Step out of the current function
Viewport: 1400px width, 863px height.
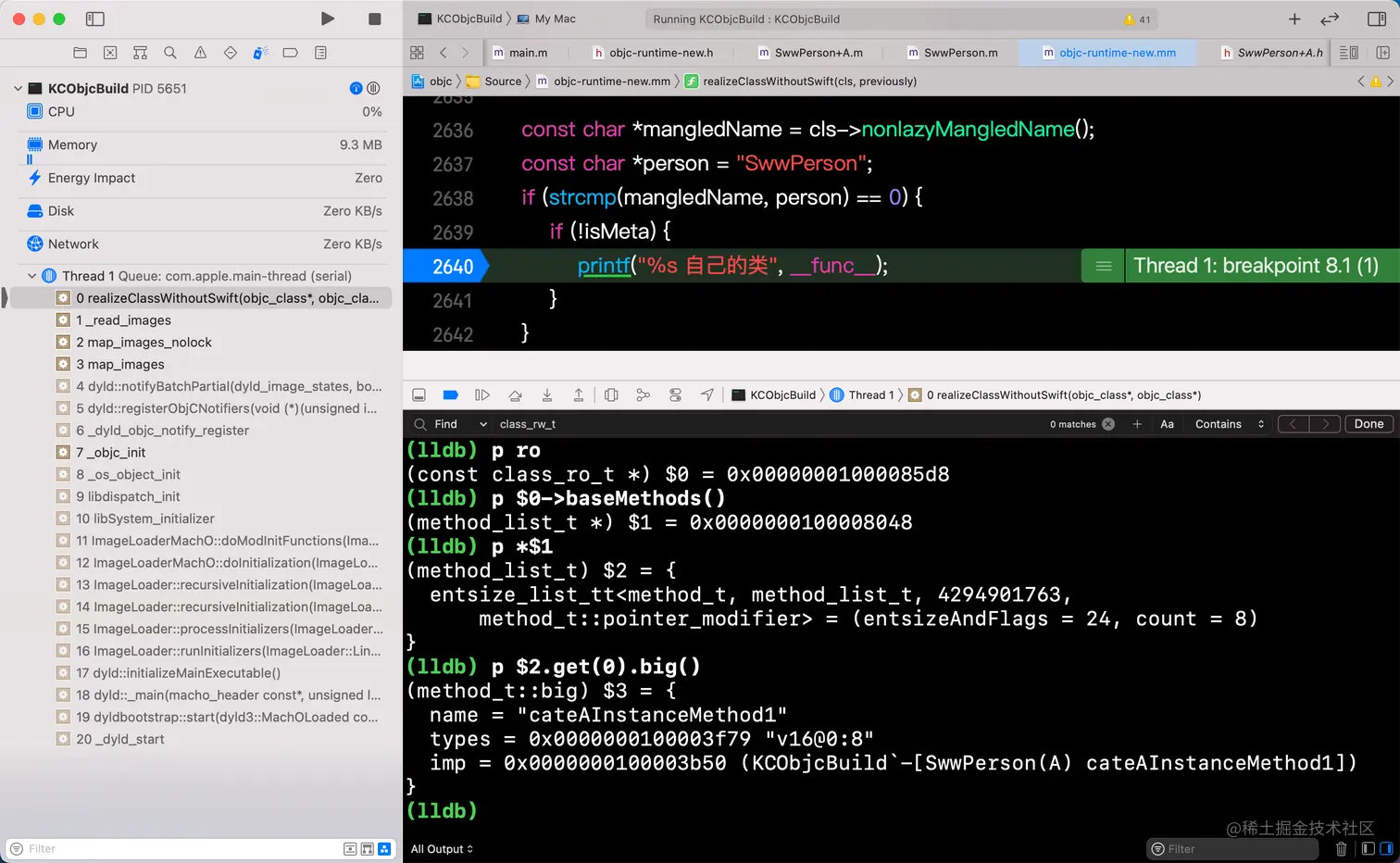[579, 395]
